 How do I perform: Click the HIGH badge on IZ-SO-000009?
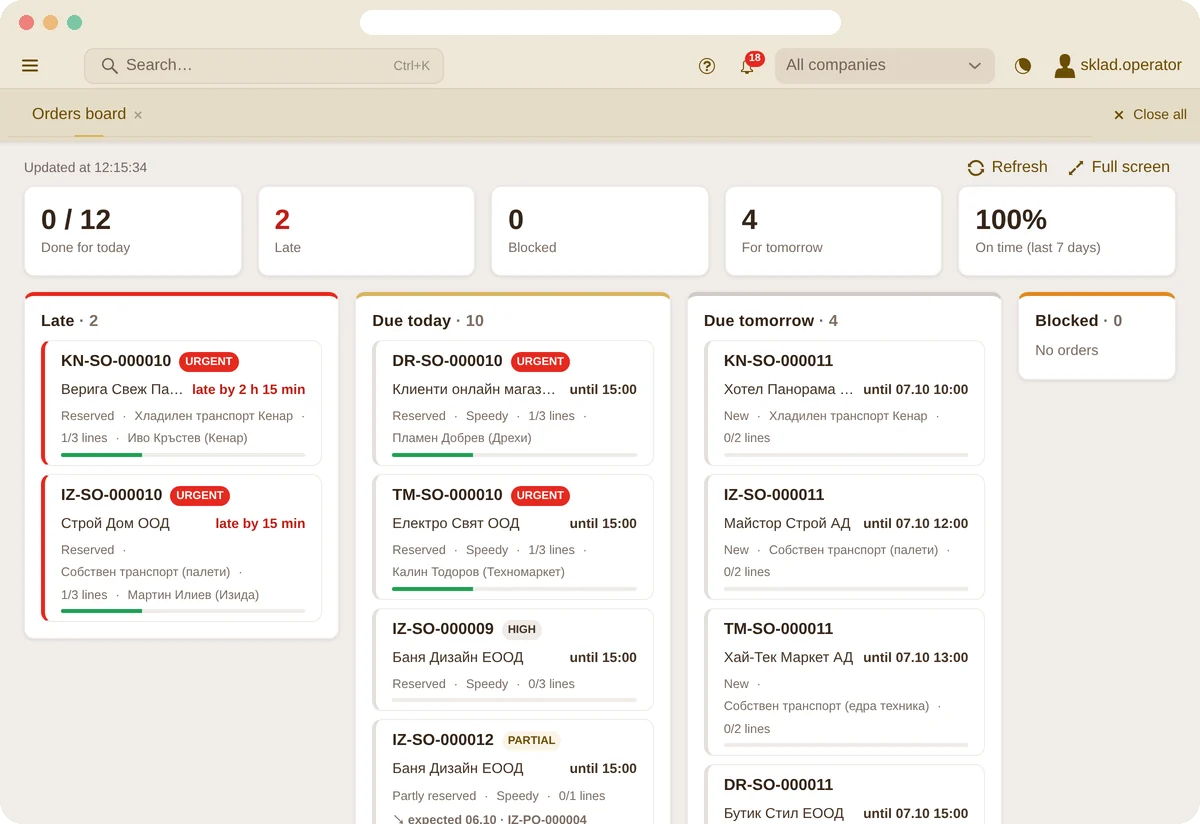click(522, 629)
